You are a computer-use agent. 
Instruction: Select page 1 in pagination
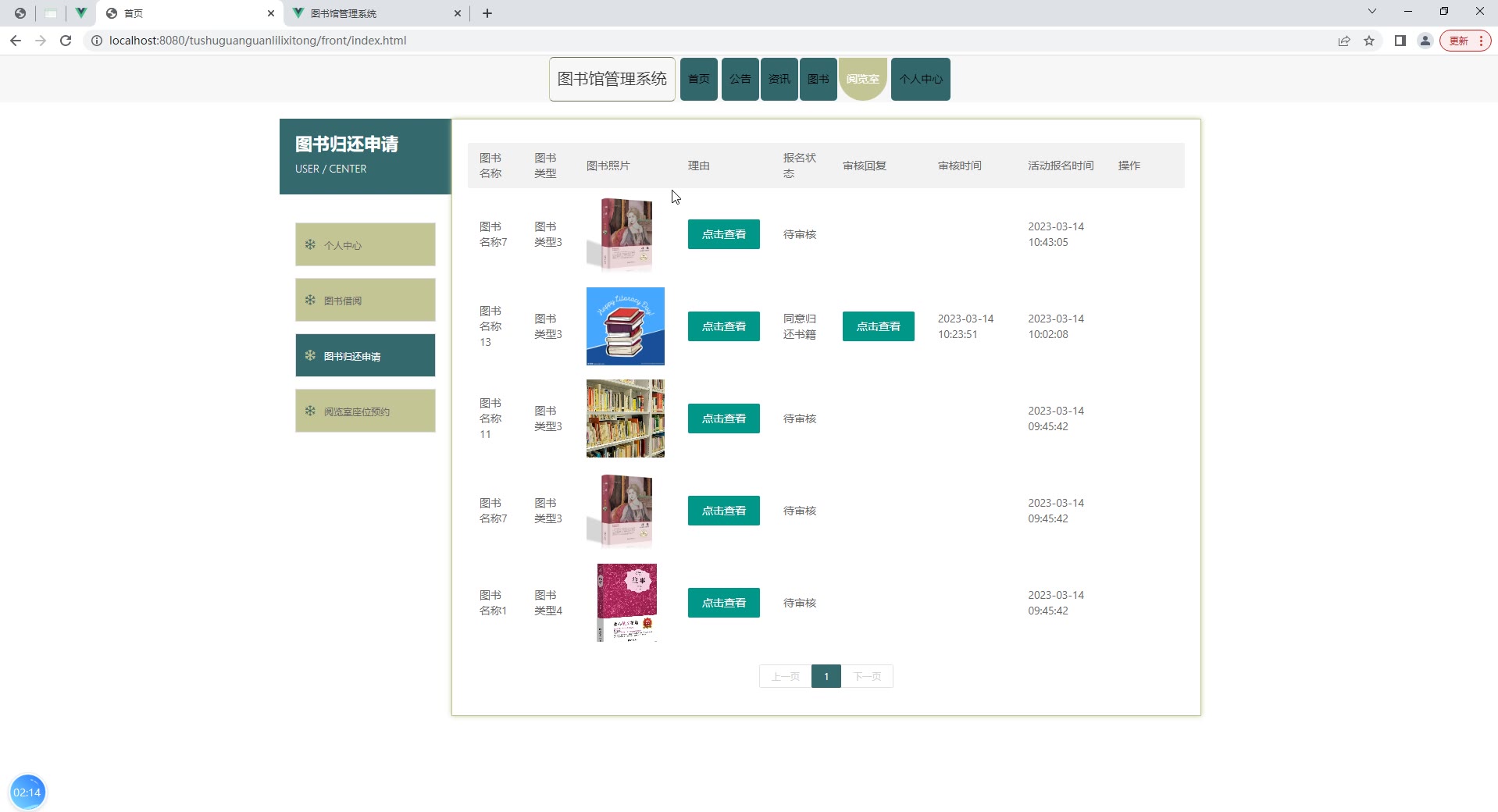coord(826,676)
